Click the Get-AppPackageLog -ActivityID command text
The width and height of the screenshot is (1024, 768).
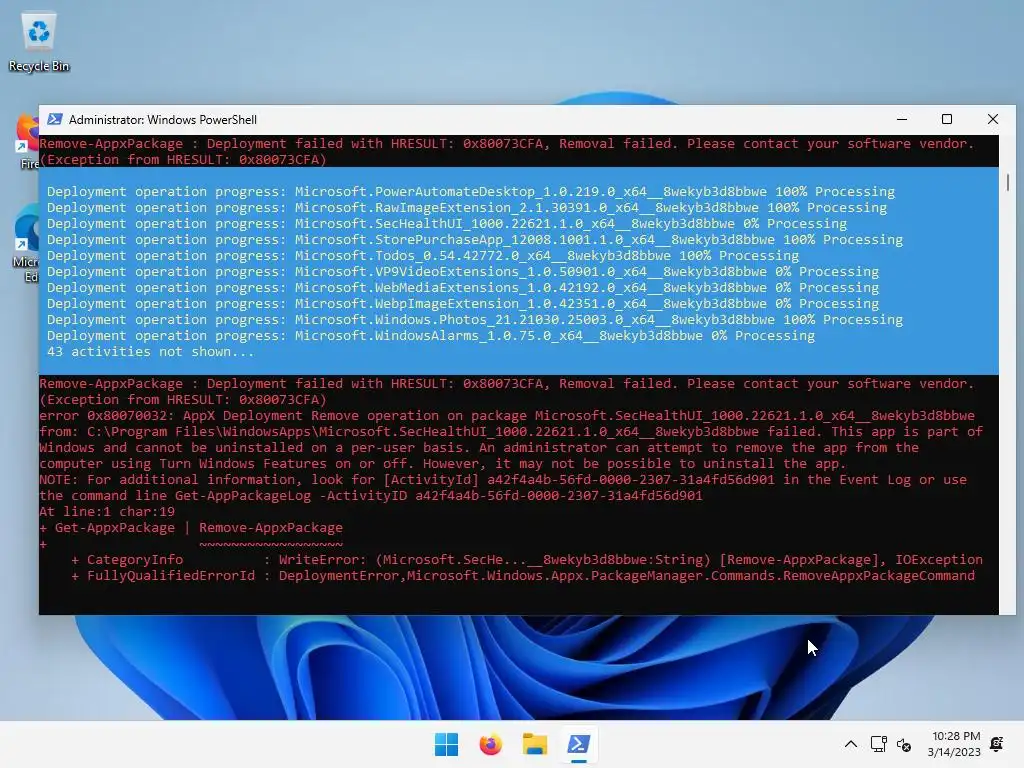[x=438, y=496]
